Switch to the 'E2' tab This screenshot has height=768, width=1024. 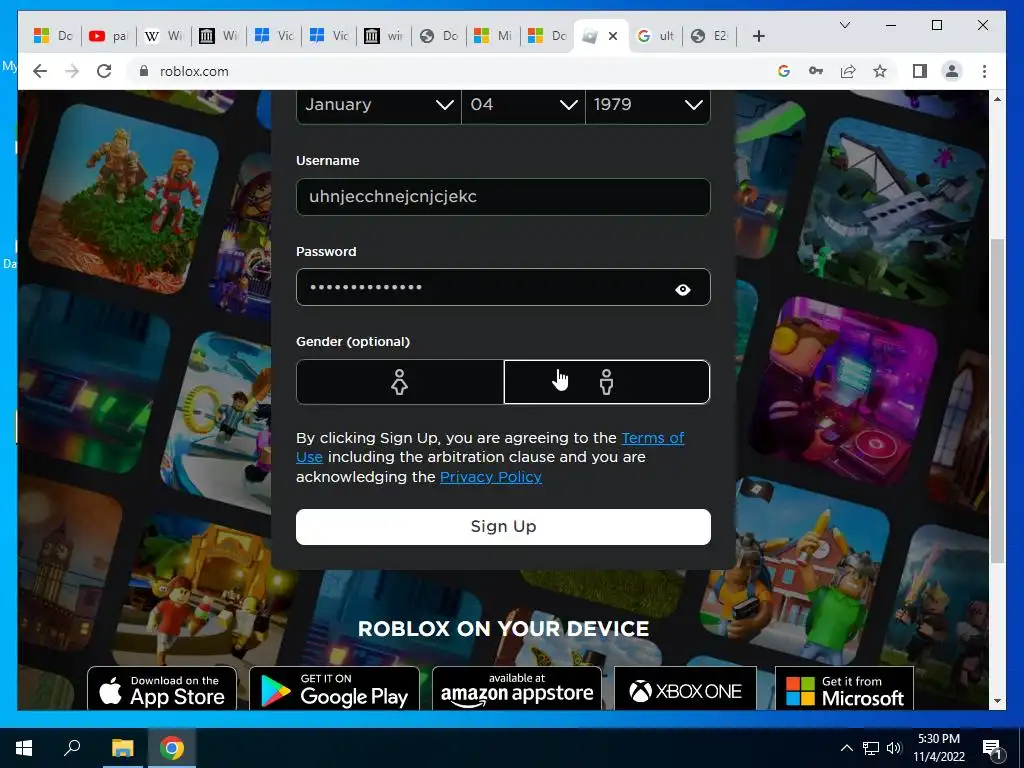coord(710,36)
